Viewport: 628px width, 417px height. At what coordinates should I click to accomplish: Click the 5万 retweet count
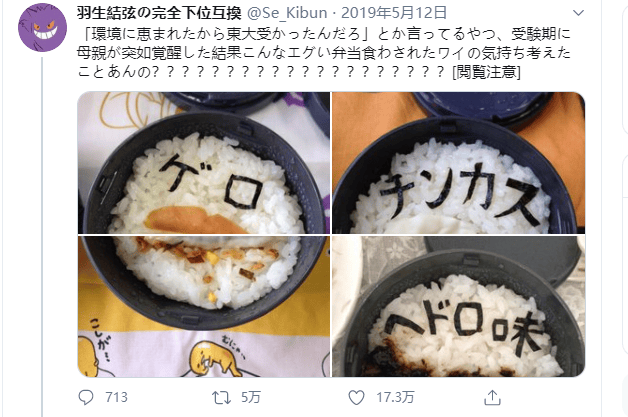tap(251, 397)
